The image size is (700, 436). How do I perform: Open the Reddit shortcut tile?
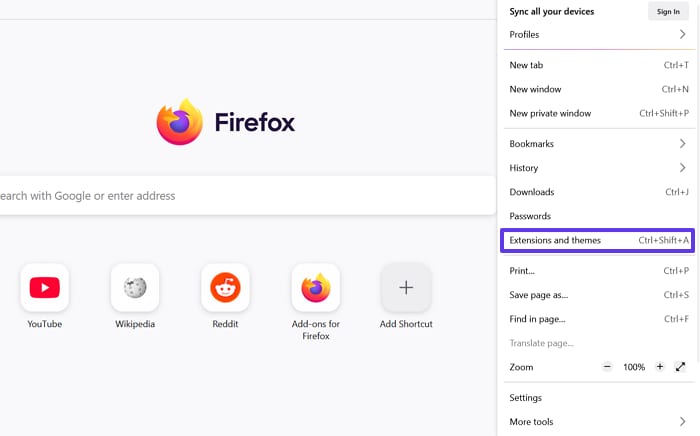[225, 287]
